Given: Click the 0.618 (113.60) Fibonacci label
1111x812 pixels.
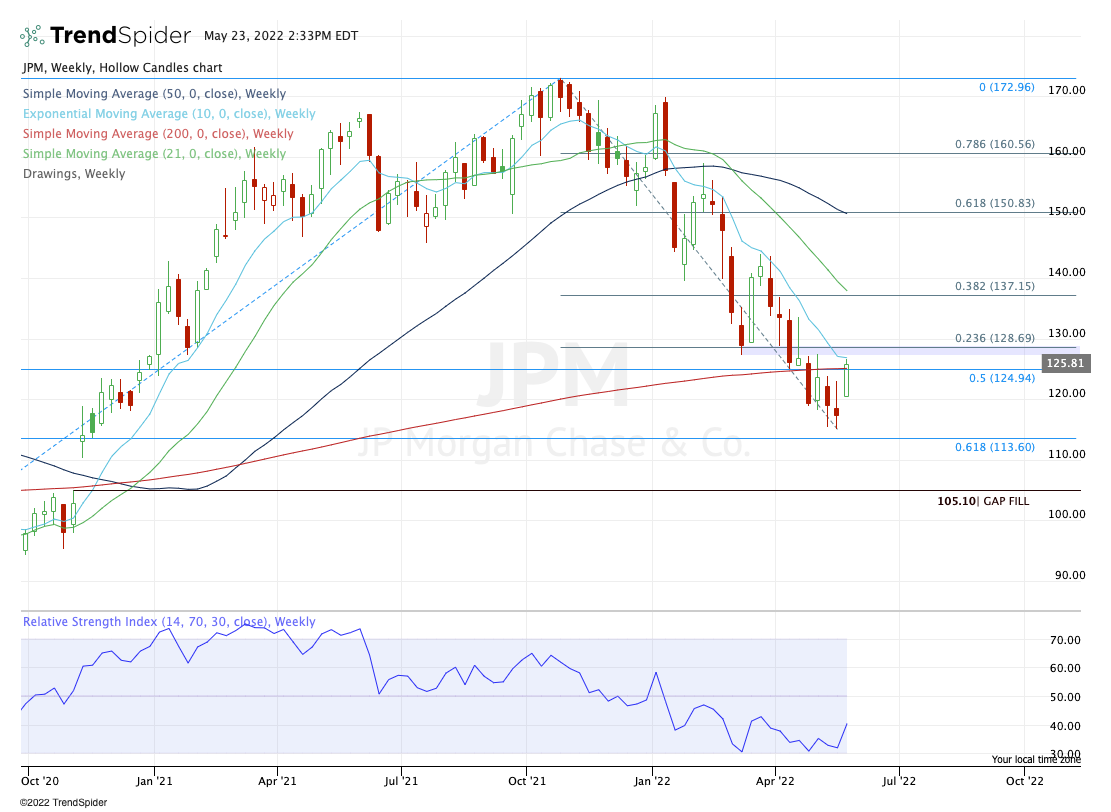Looking at the screenshot, I should [995, 447].
